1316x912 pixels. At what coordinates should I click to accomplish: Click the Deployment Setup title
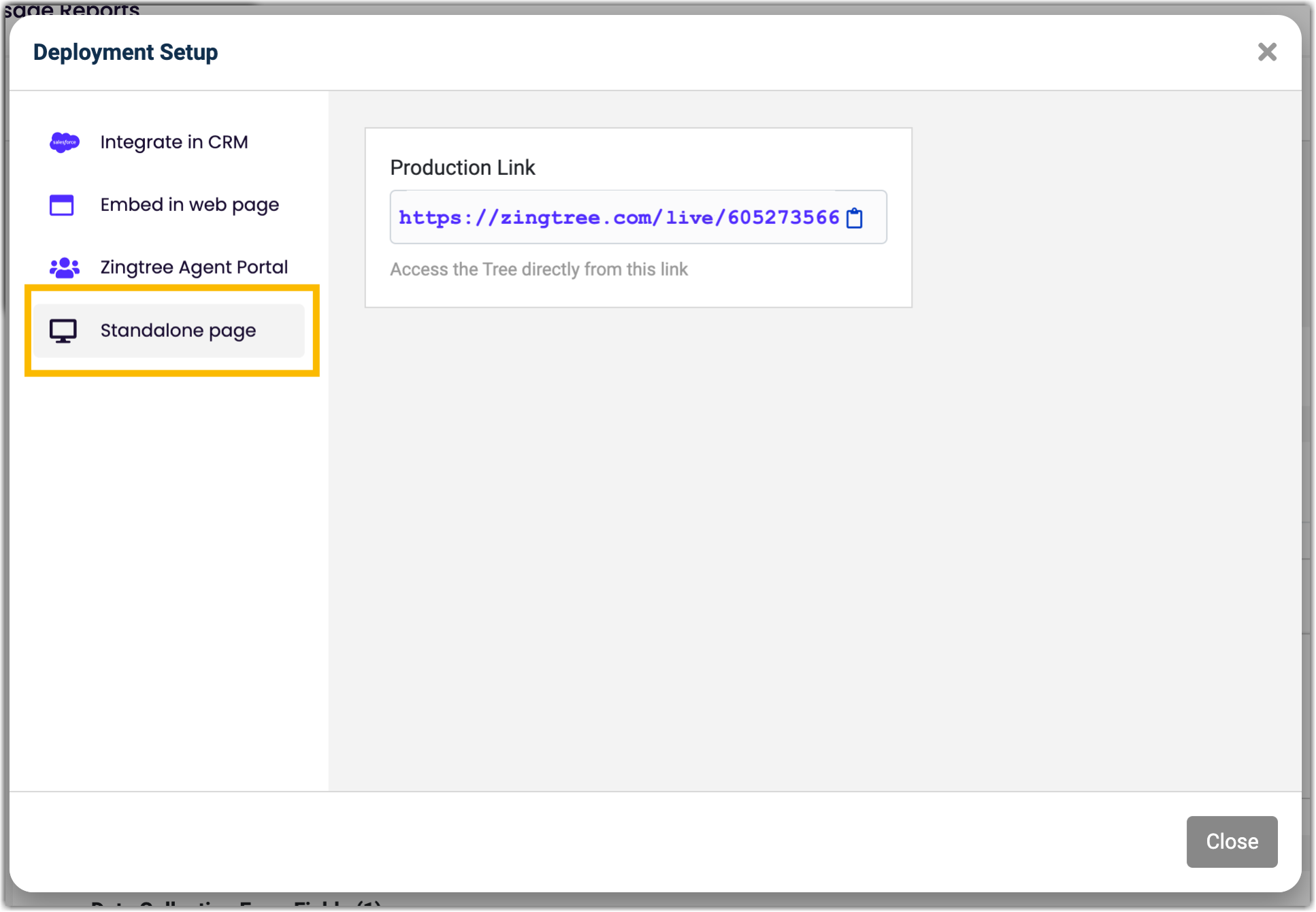(x=126, y=52)
